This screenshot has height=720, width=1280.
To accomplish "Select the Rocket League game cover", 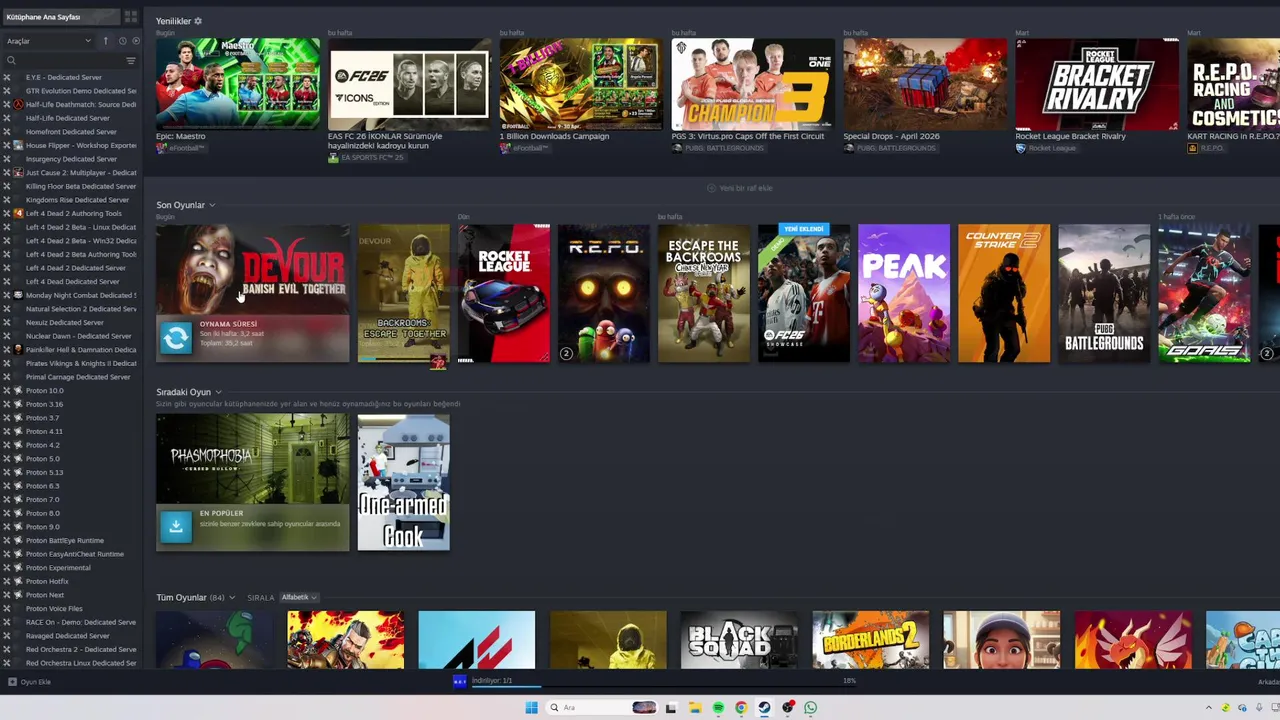I will (x=504, y=293).
